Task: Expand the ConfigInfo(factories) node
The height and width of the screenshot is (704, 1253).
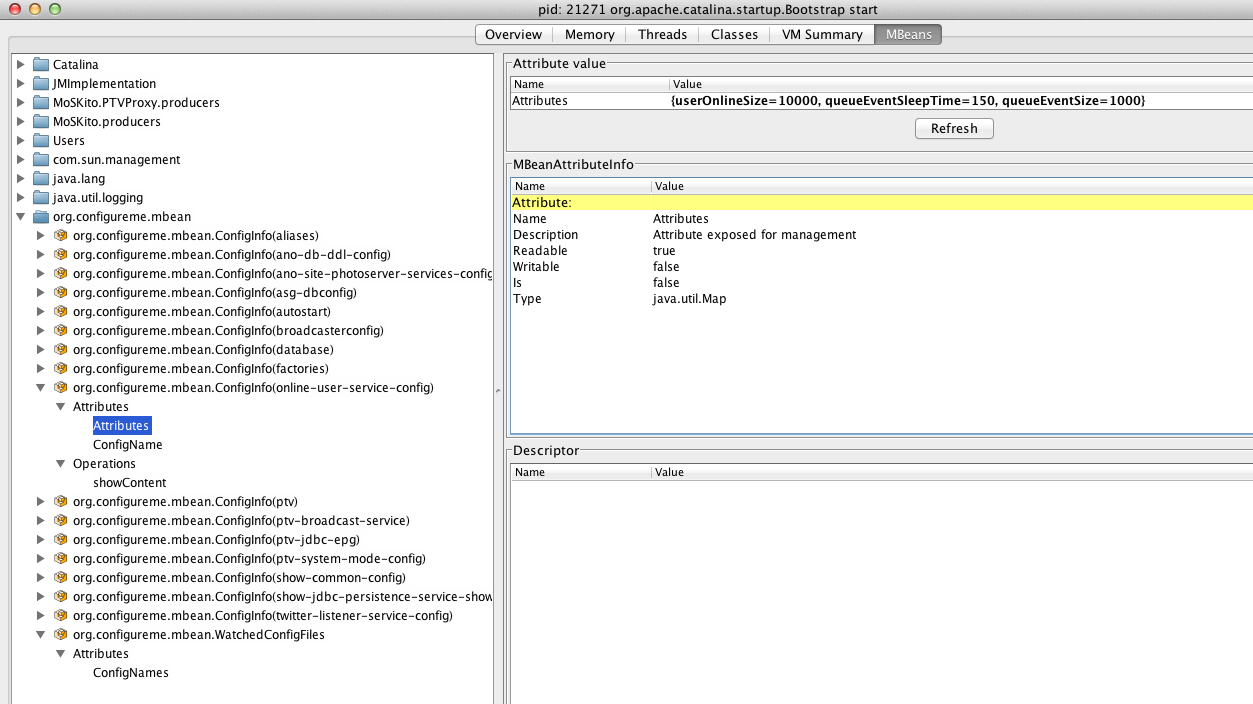Action: click(40, 368)
